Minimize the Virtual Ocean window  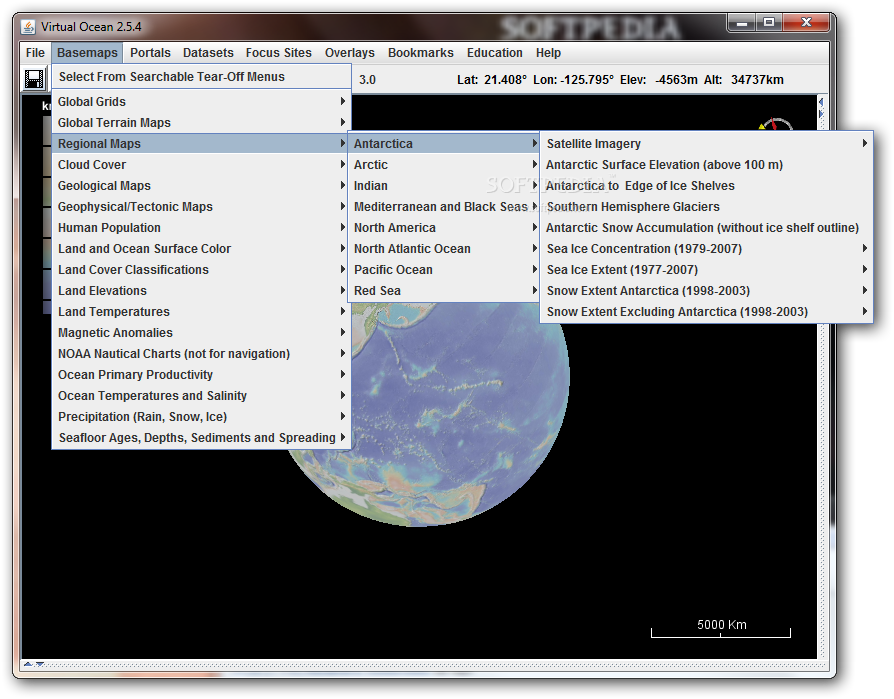coord(742,23)
